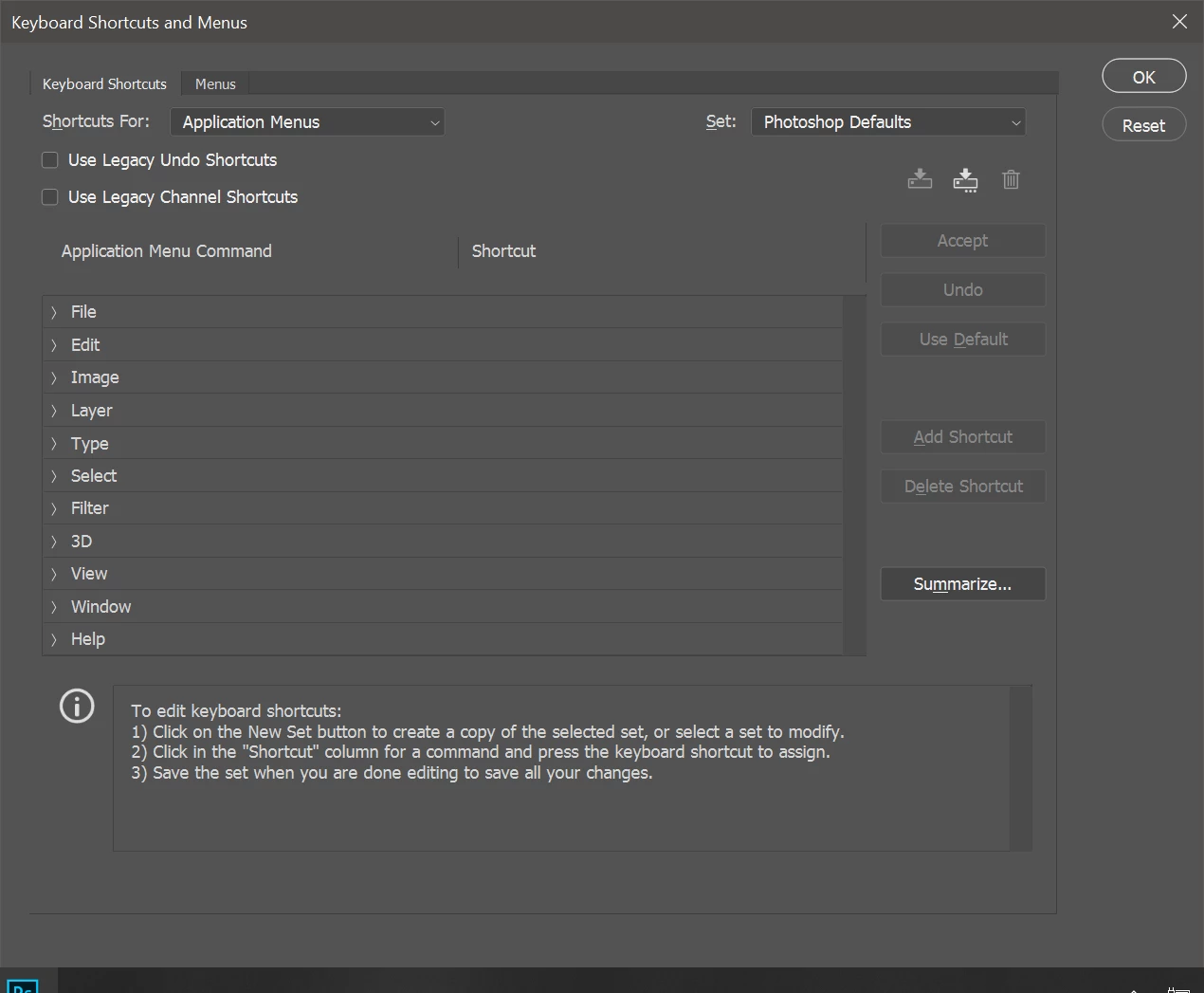Expand the File menu commands row
Image resolution: width=1204 pixels, height=993 pixels.
tap(442, 312)
